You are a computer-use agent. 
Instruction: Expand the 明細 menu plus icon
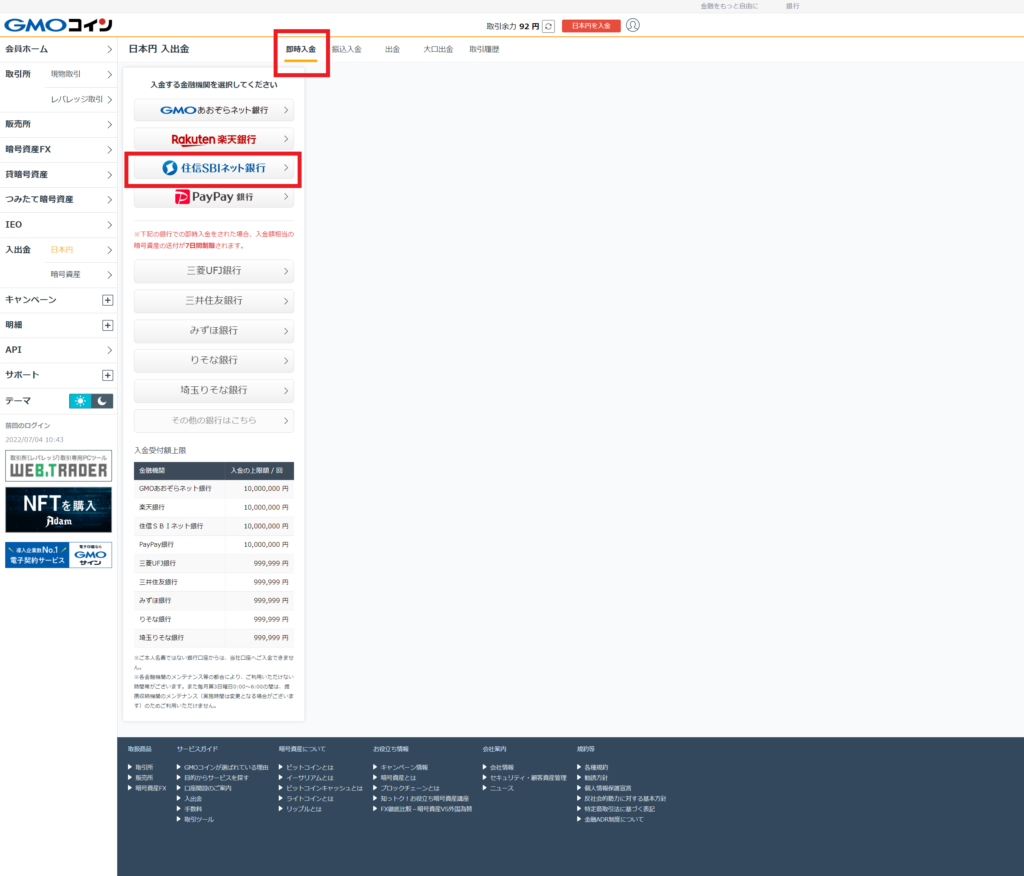[108, 325]
